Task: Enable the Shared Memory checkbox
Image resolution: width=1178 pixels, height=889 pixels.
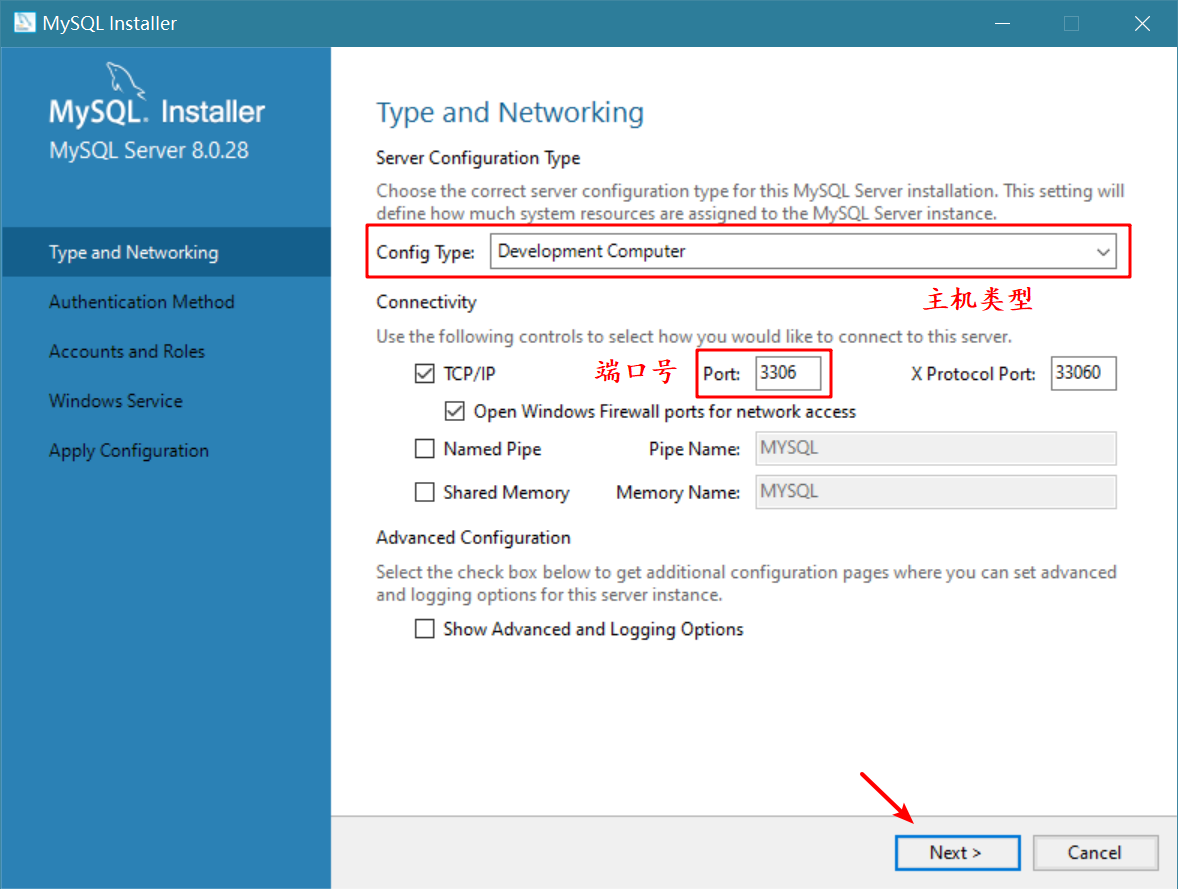Action: (424, 492)
